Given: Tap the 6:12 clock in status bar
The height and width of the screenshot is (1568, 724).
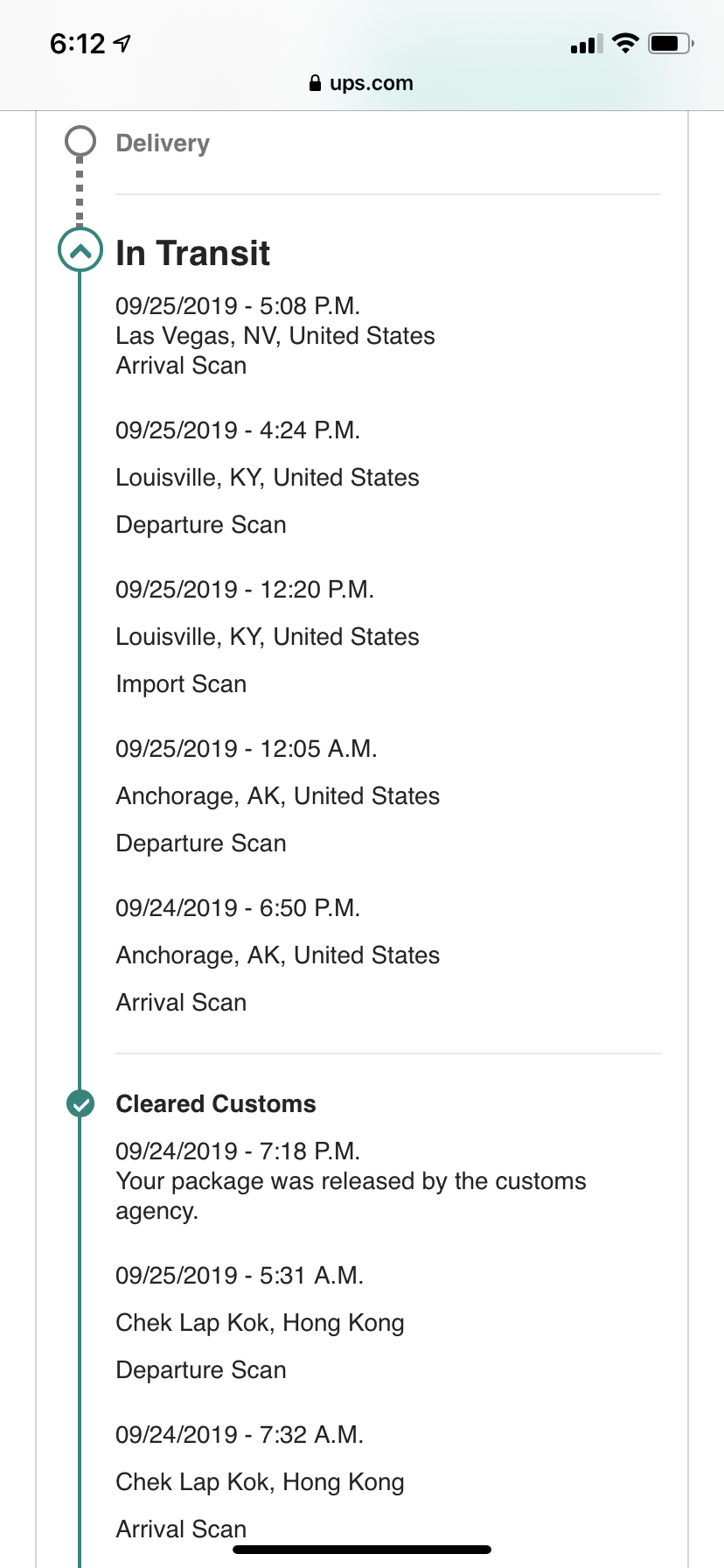Looking at the screenshot, I should click(x=78, y=43).
